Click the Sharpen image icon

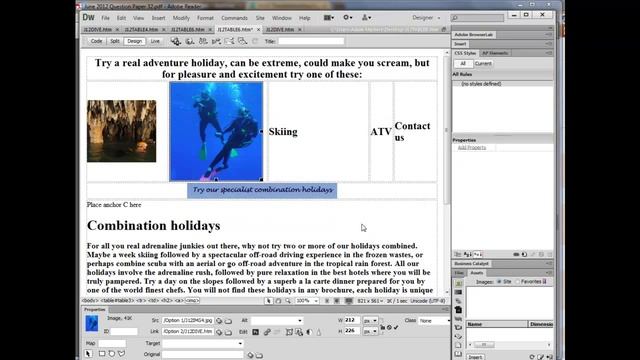pos(319,332)
